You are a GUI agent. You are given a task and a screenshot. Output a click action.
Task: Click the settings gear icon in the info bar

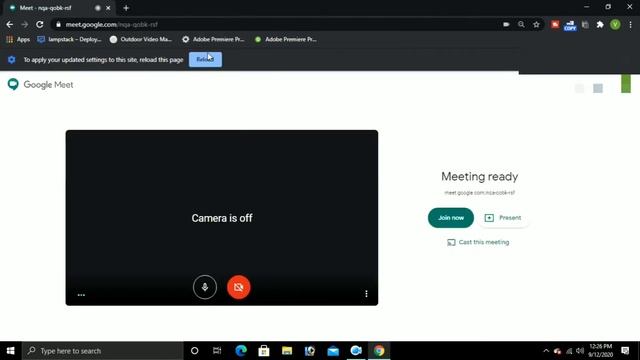11,60
